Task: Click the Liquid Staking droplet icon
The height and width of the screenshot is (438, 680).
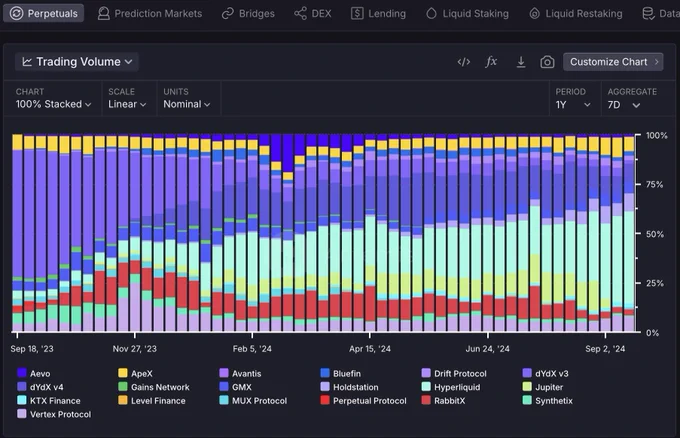Action: pyautogui.click(x=431, y=13)
